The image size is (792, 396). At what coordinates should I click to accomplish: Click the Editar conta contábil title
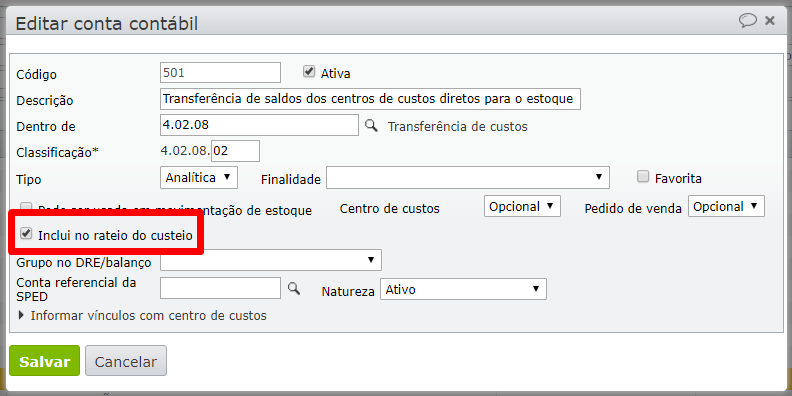click(107, 23)
